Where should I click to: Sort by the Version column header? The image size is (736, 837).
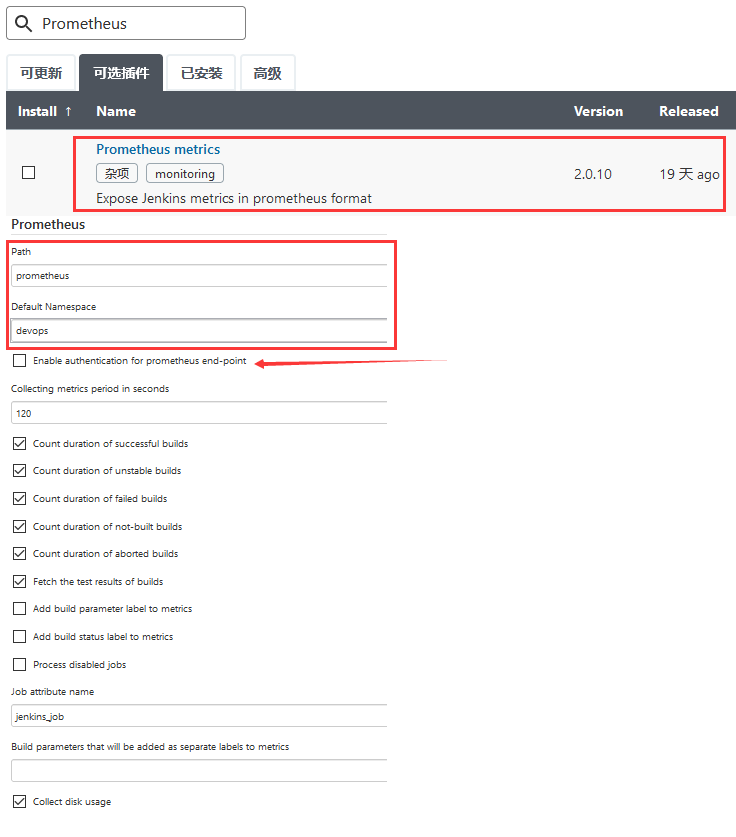tap(598, 111)
